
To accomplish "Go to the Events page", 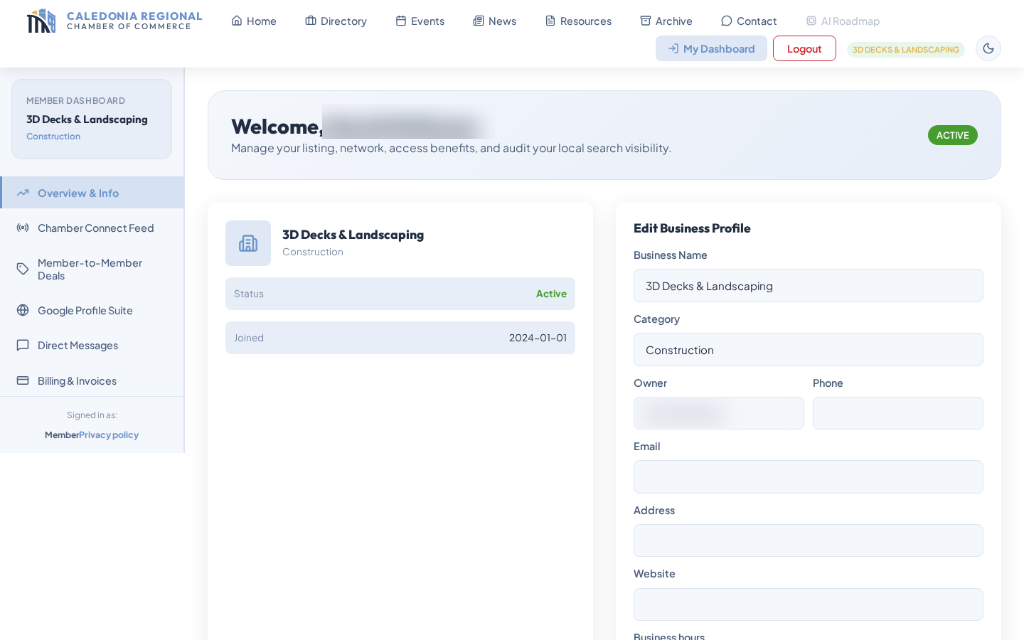I will tap(420, 21).
